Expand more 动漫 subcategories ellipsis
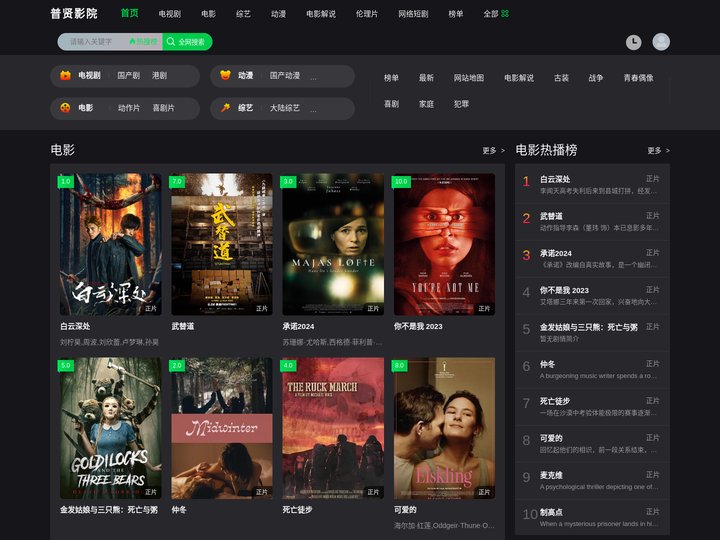Image resolution: width=720 pixels, height=540 pixels. tap(313, 77)
